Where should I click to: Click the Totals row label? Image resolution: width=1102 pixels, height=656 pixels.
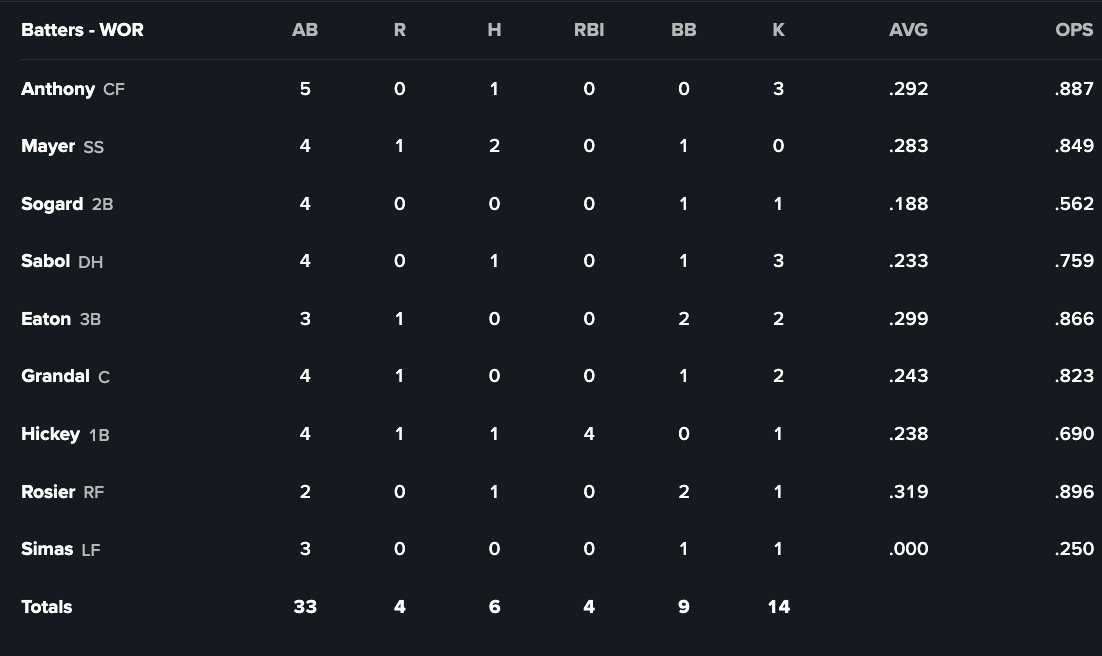point(47,607)
